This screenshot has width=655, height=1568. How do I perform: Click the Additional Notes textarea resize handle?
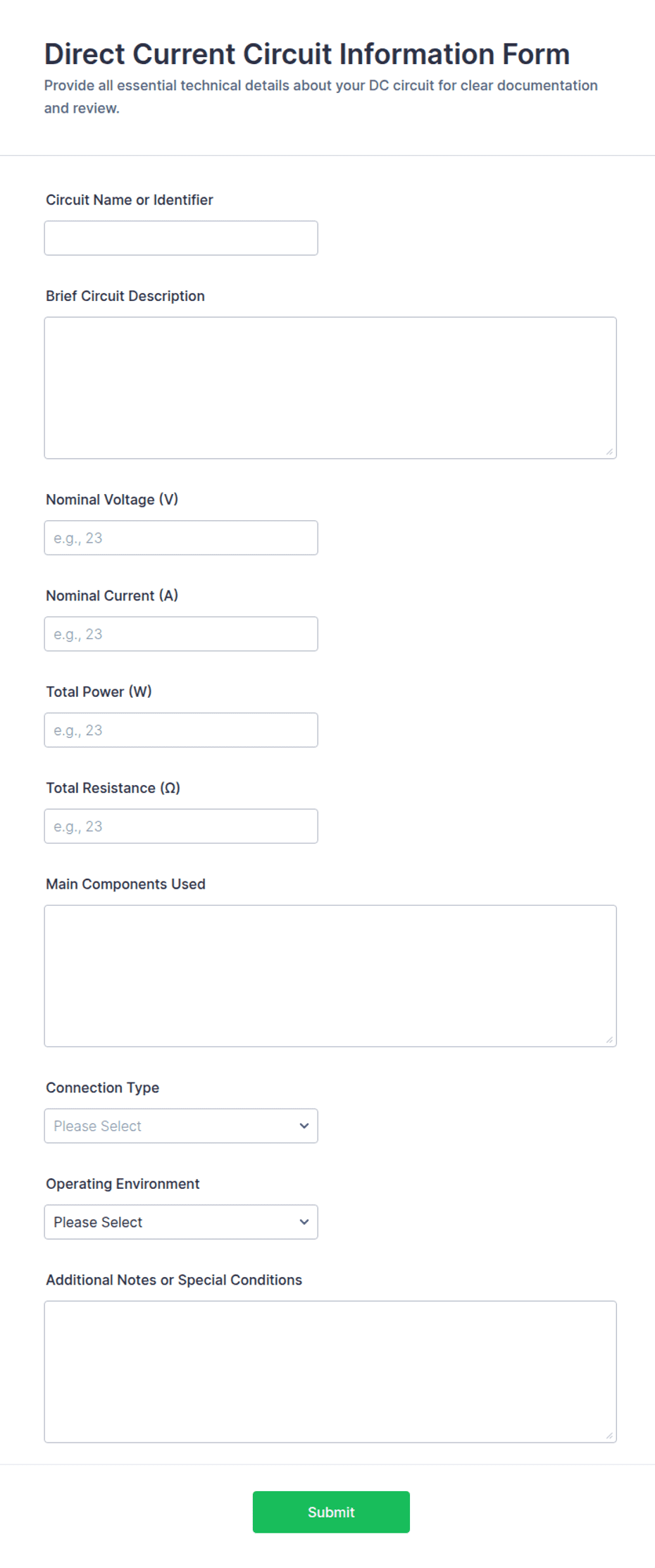[610, 1436]
